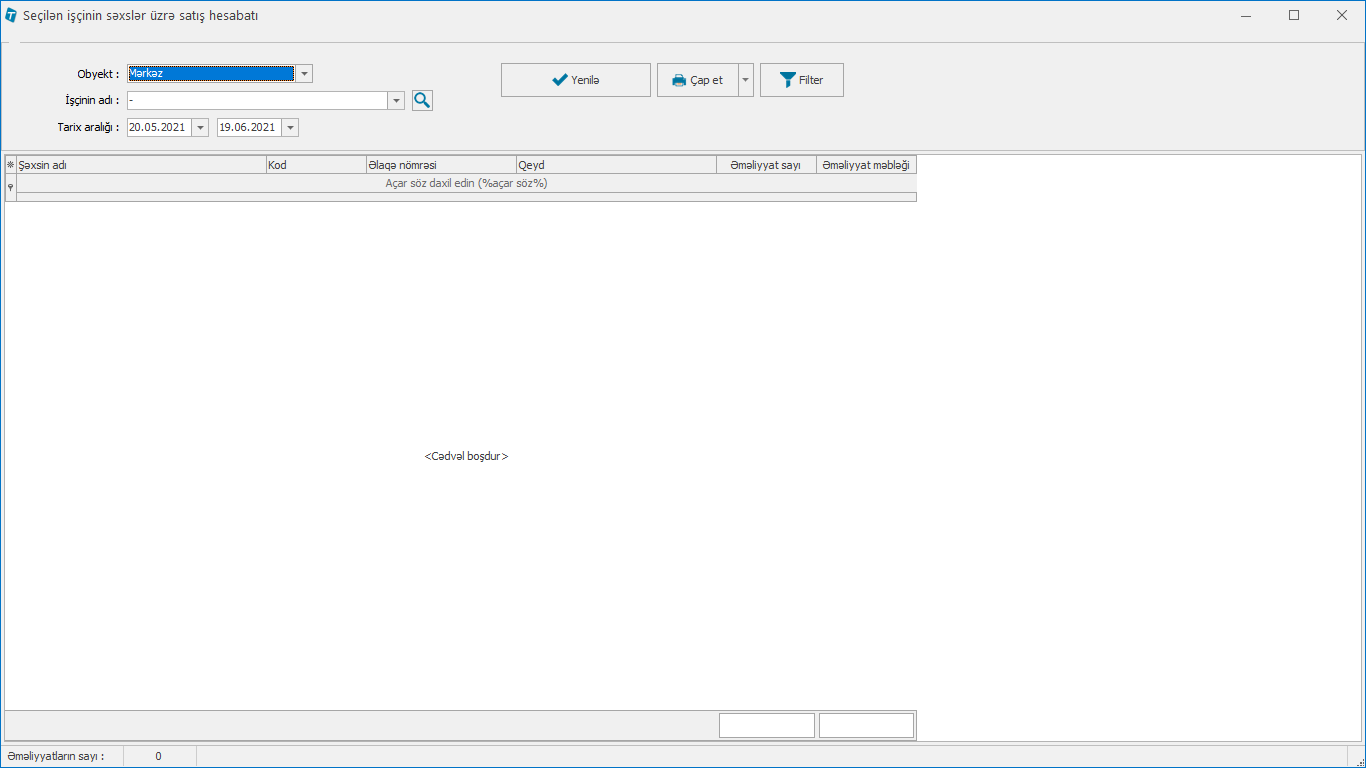This screenshot has height=768, width=1366.
Task: Click the keyword search filter row
Action: tap(466, 184)
